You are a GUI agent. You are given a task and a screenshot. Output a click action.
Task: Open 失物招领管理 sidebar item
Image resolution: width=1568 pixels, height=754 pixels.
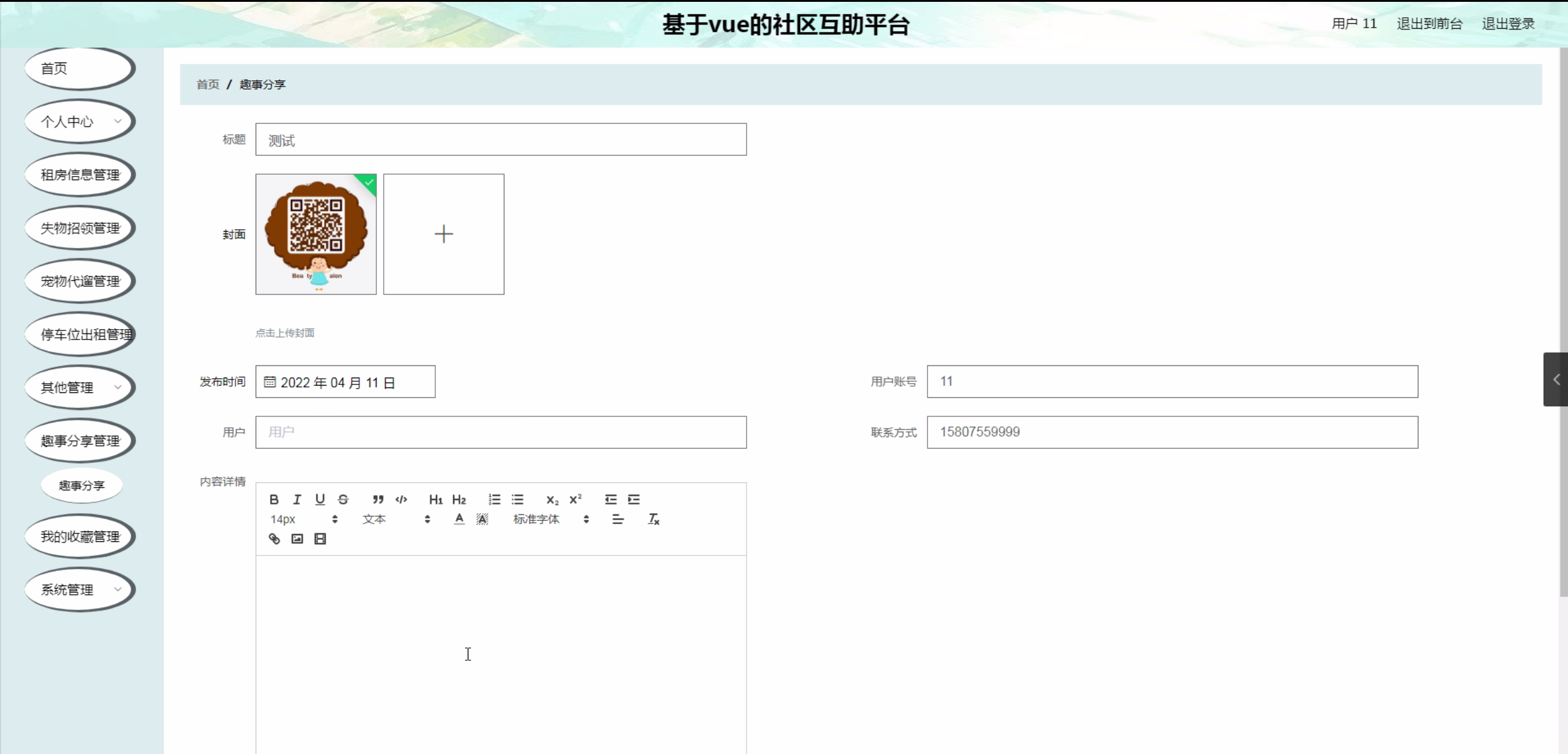pos(80,228)
